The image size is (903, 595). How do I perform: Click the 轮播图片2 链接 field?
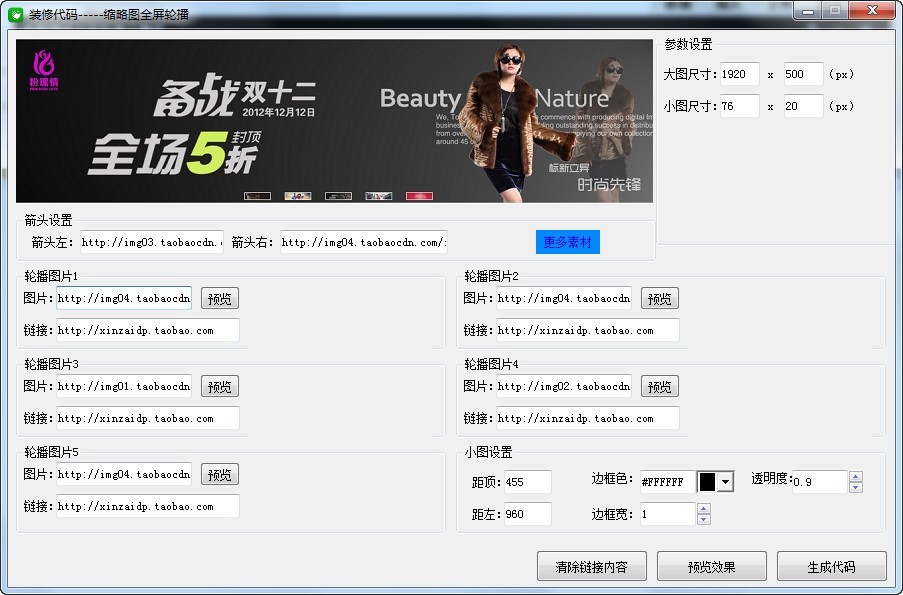[x=587, y=330]
